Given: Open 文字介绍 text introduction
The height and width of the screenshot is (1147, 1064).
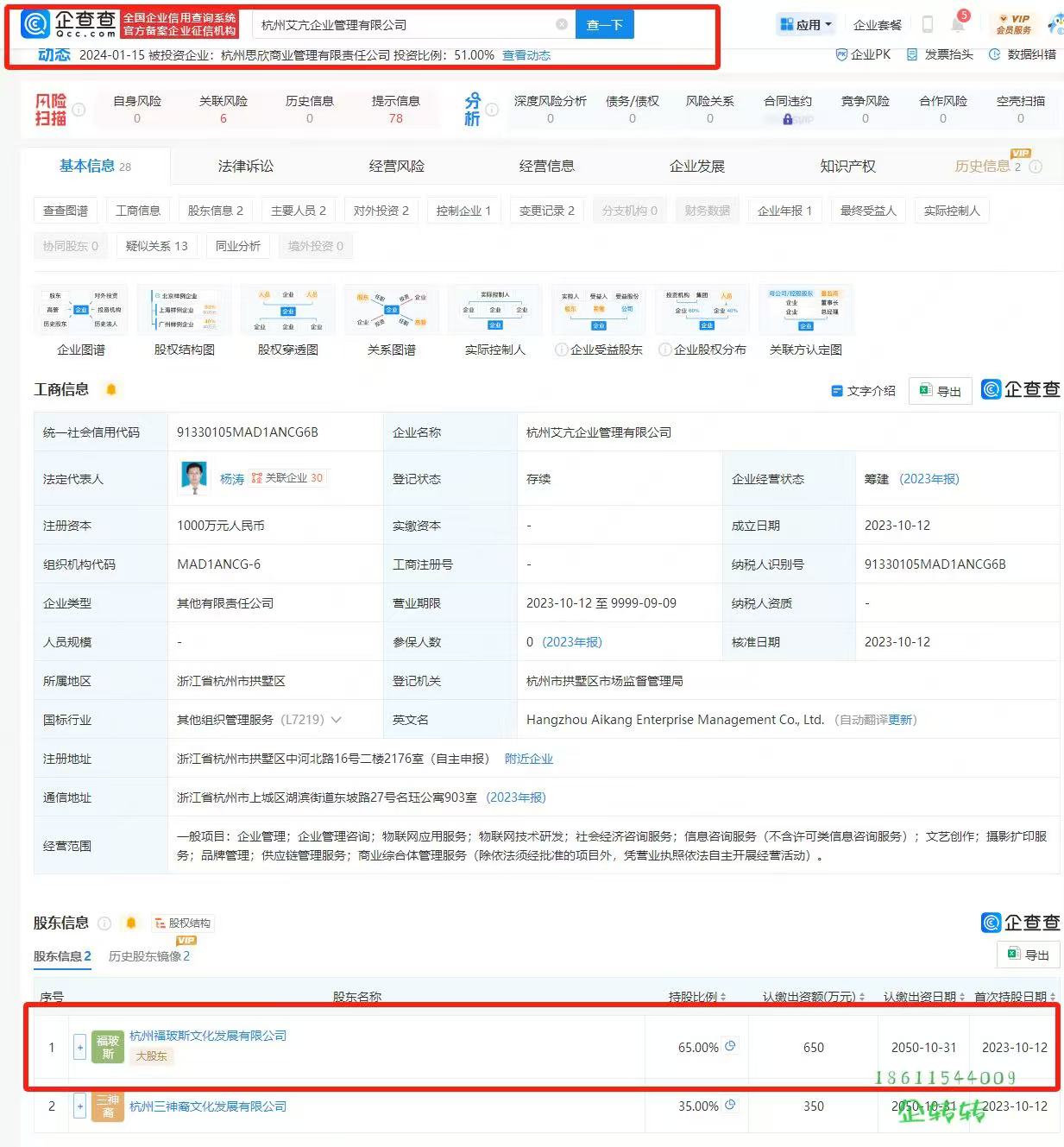Looking at the screenshot, I should coord(863,391).
